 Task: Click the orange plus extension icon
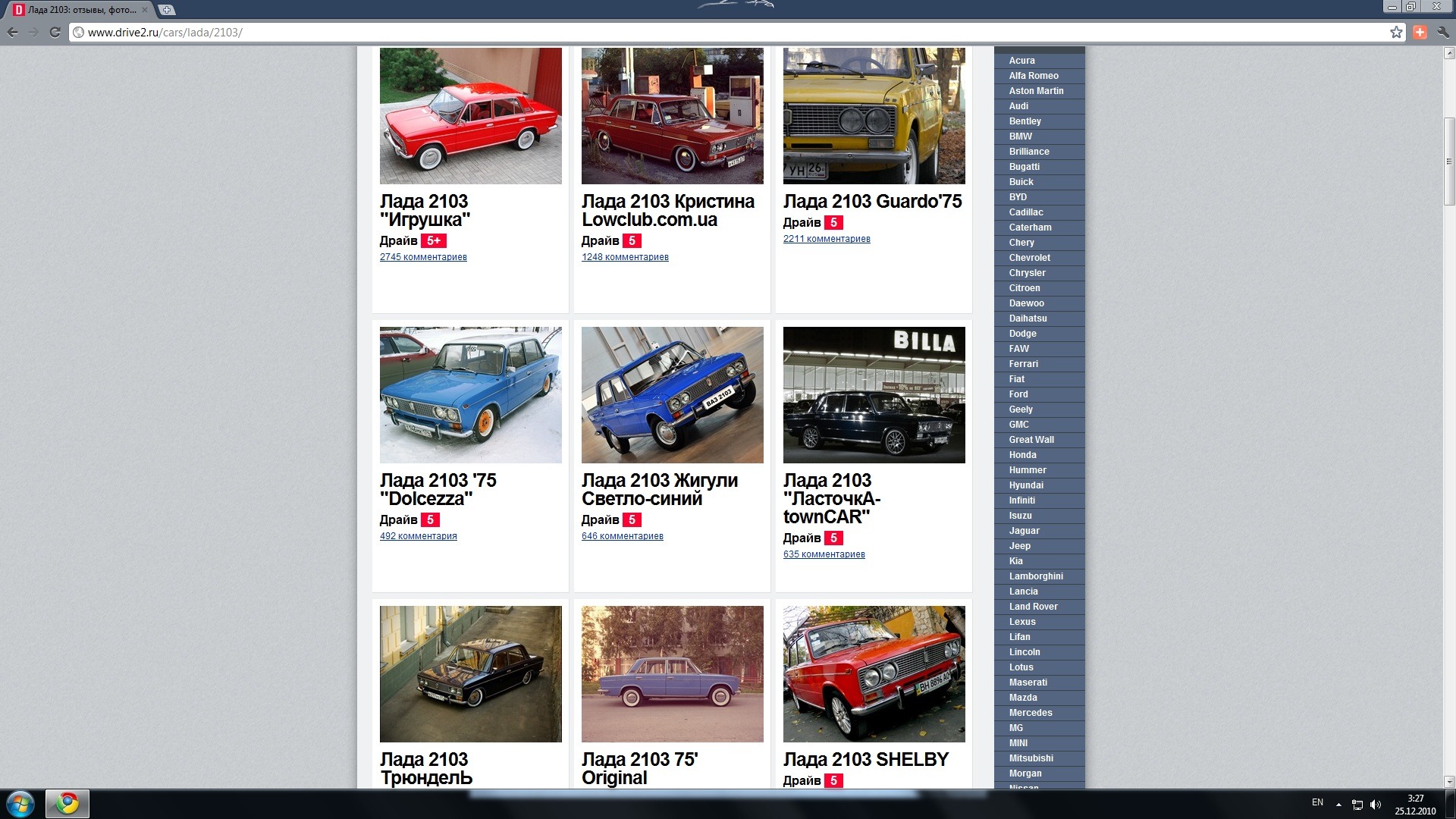point(1420,32)
